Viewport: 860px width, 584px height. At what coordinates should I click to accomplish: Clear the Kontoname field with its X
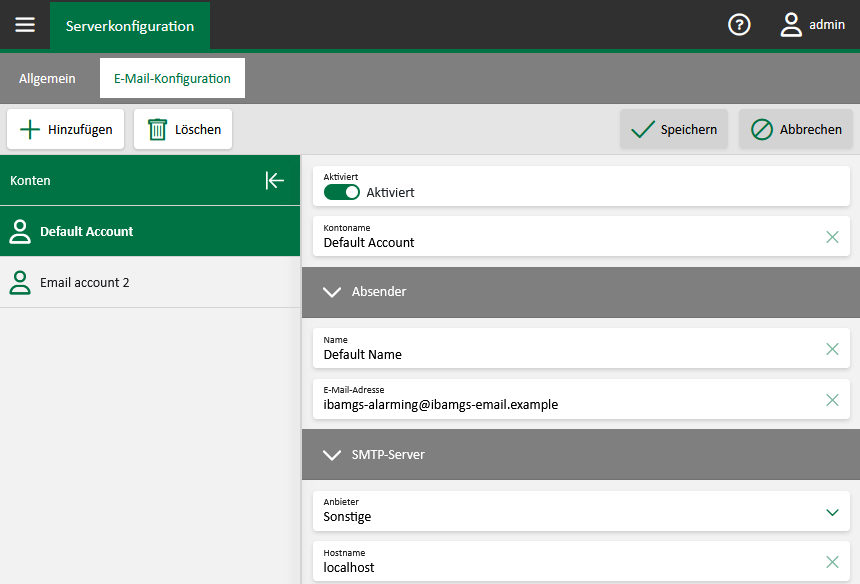coord(832,237)
